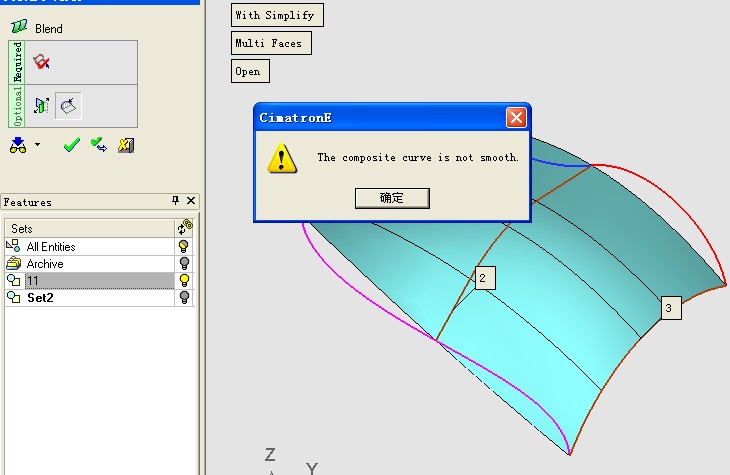Click the Sets column header

[89, 229]
